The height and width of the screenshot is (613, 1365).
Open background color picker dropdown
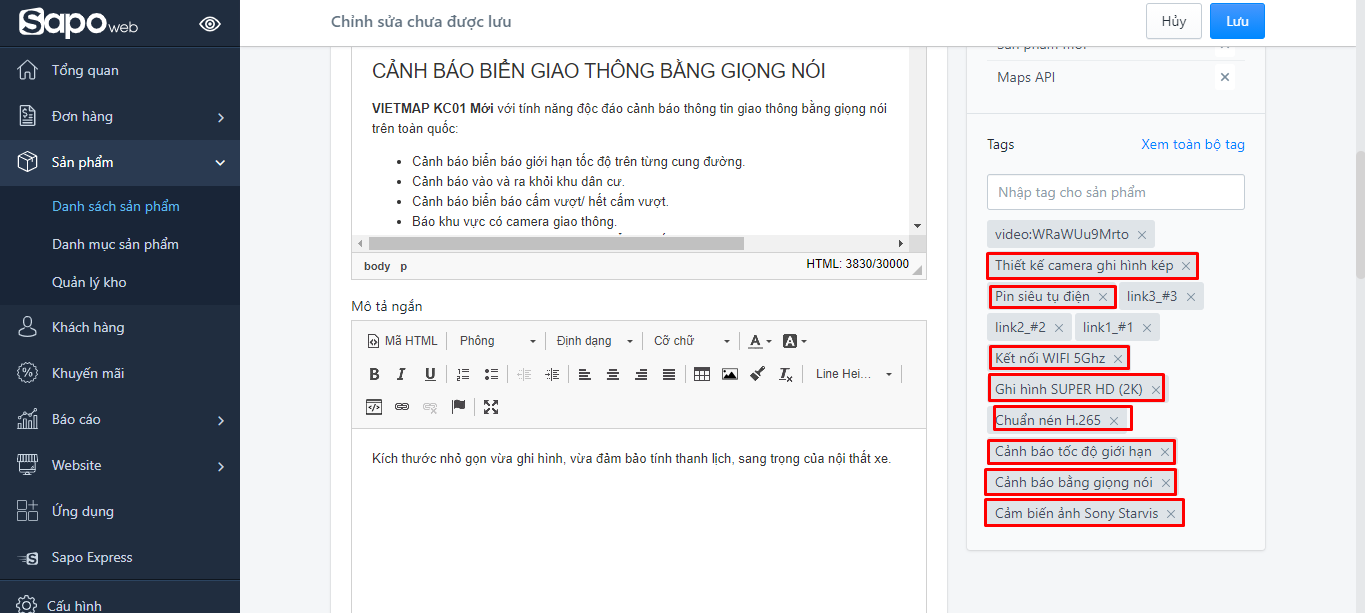tap(794, 341)
